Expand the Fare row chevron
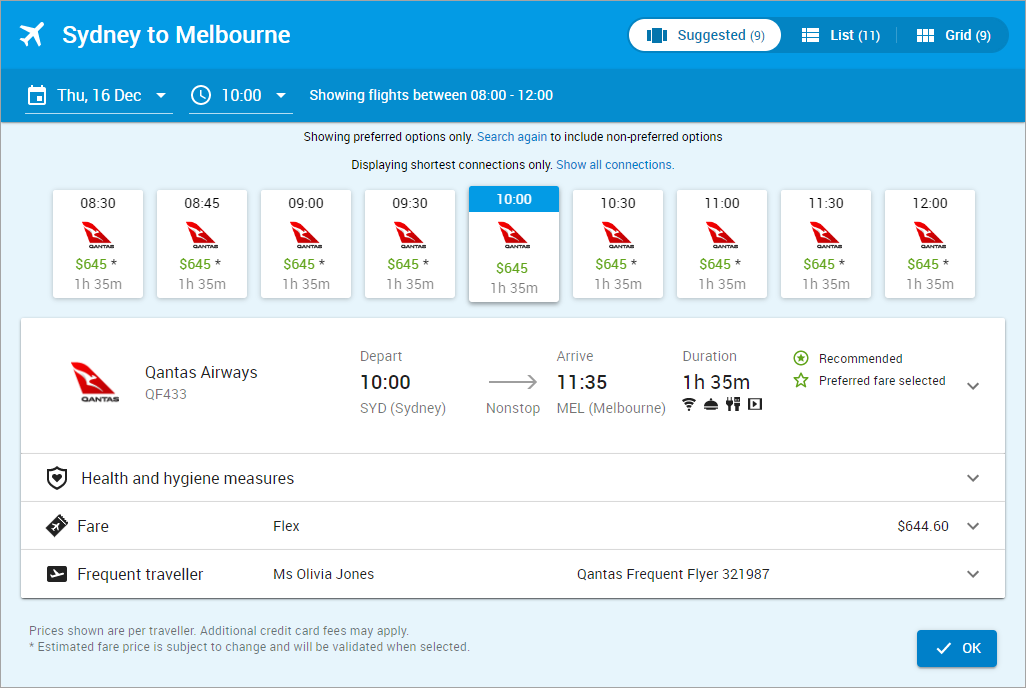This screenshot has width=1026, height=688. pyautogui.click(x=973, y=526)
